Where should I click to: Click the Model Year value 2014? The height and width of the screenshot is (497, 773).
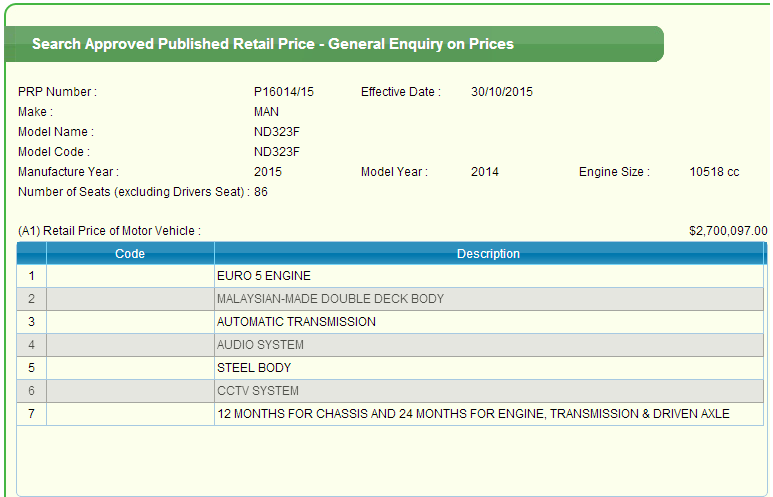(x=485, y=172)
